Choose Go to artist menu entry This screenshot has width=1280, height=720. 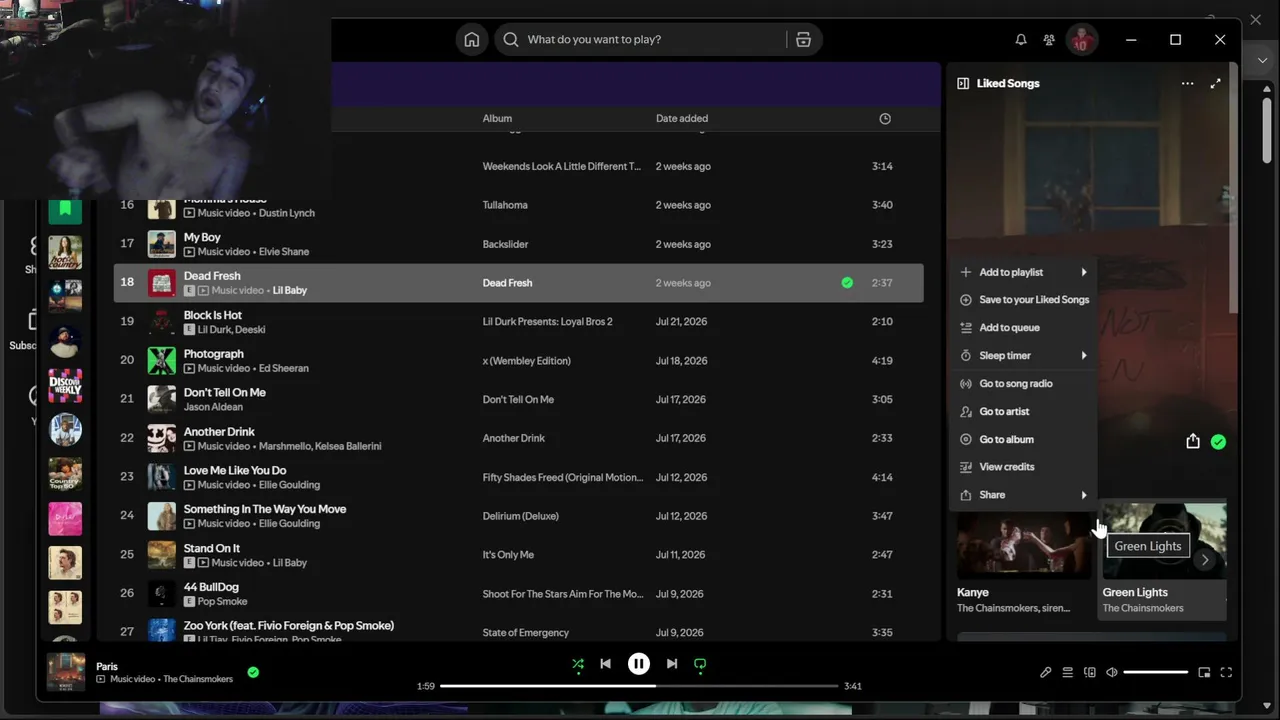[1023, 412]
